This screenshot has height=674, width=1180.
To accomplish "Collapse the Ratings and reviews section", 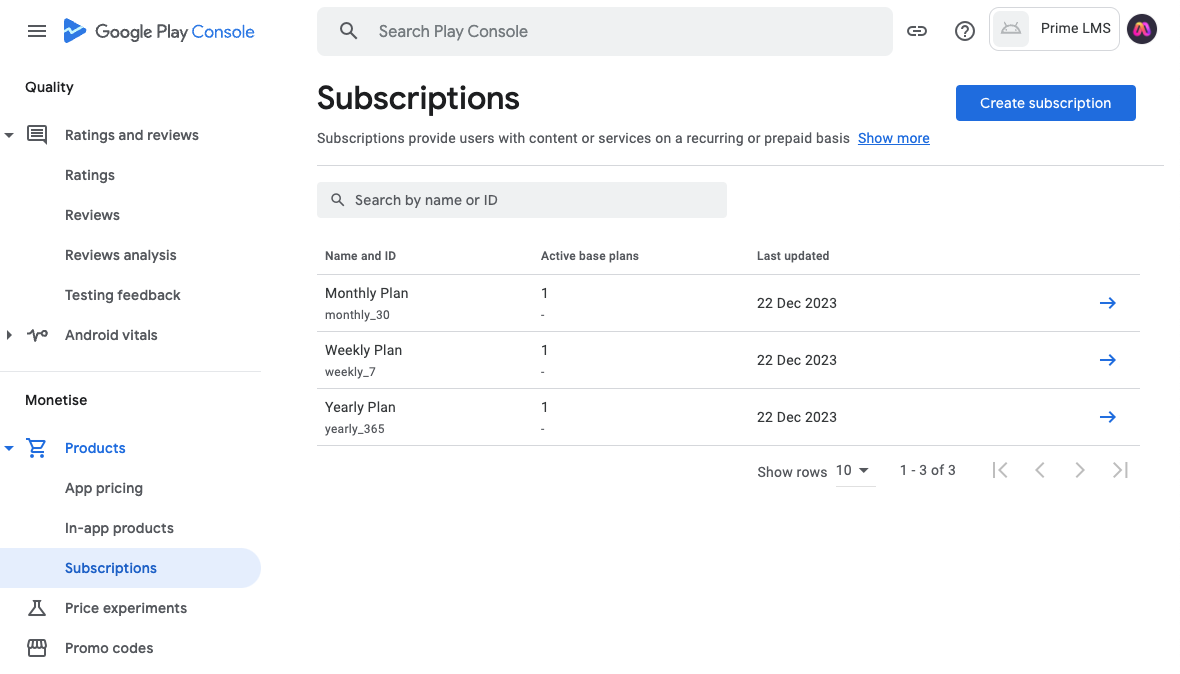I will [x=9, y=135].
